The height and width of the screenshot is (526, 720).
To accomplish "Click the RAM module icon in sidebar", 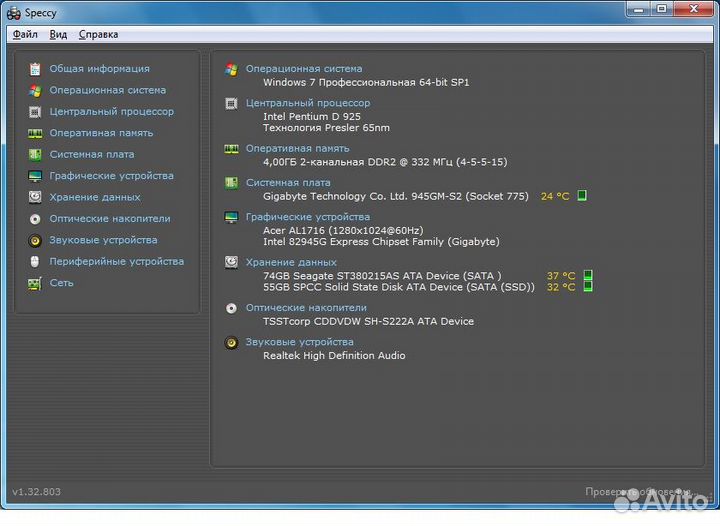I will click(35, 133).
